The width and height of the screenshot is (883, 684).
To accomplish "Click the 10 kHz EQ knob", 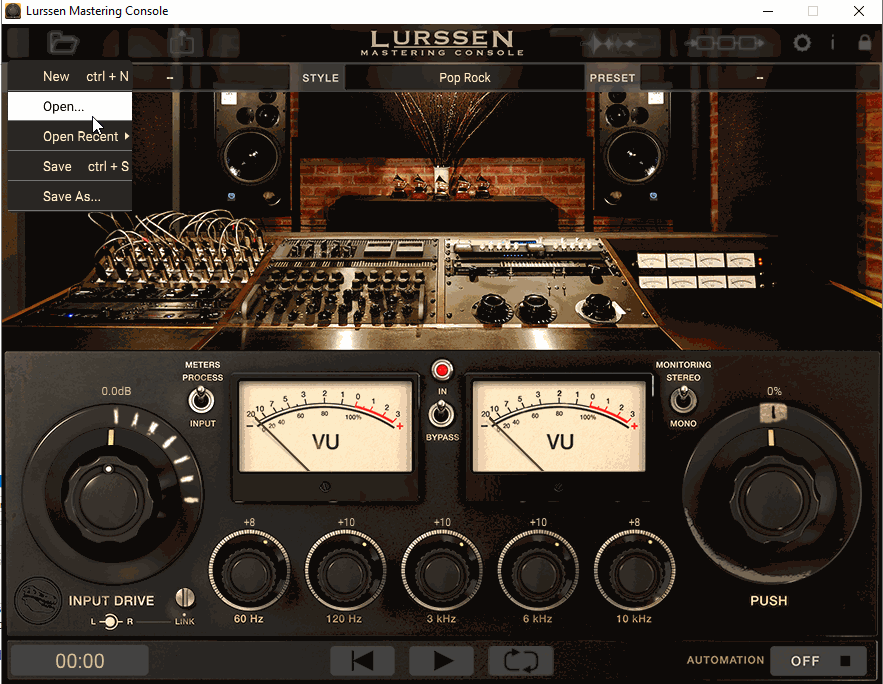I will tap(634, 570).
